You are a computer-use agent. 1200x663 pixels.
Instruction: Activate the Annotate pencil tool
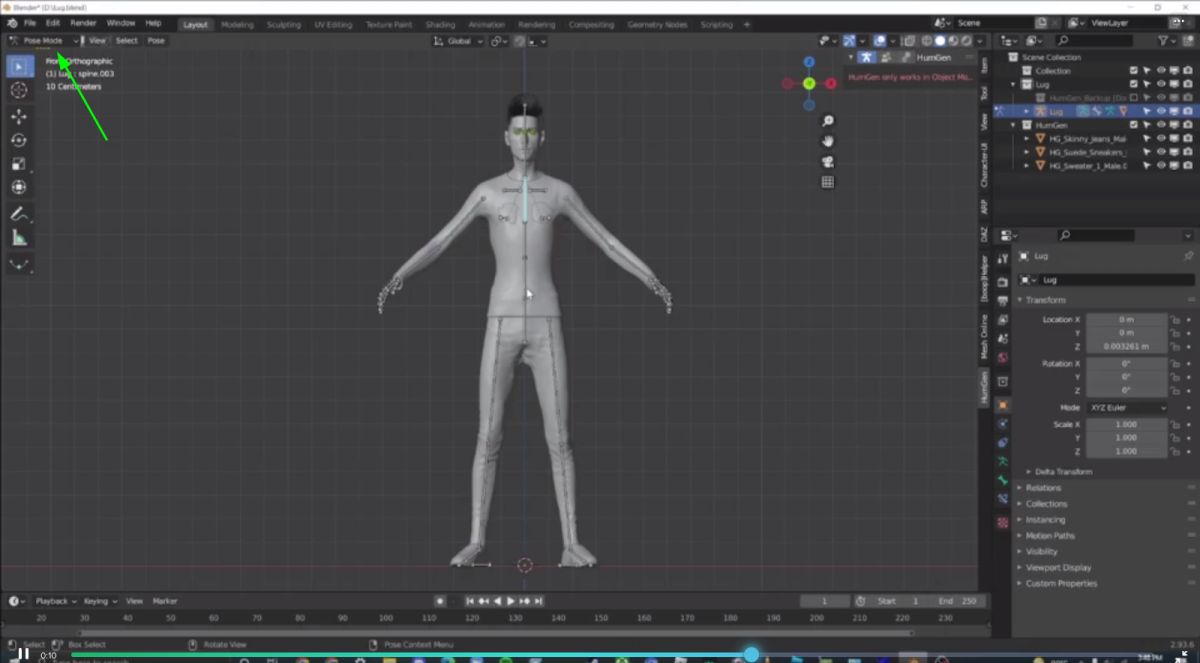point(18,214)
